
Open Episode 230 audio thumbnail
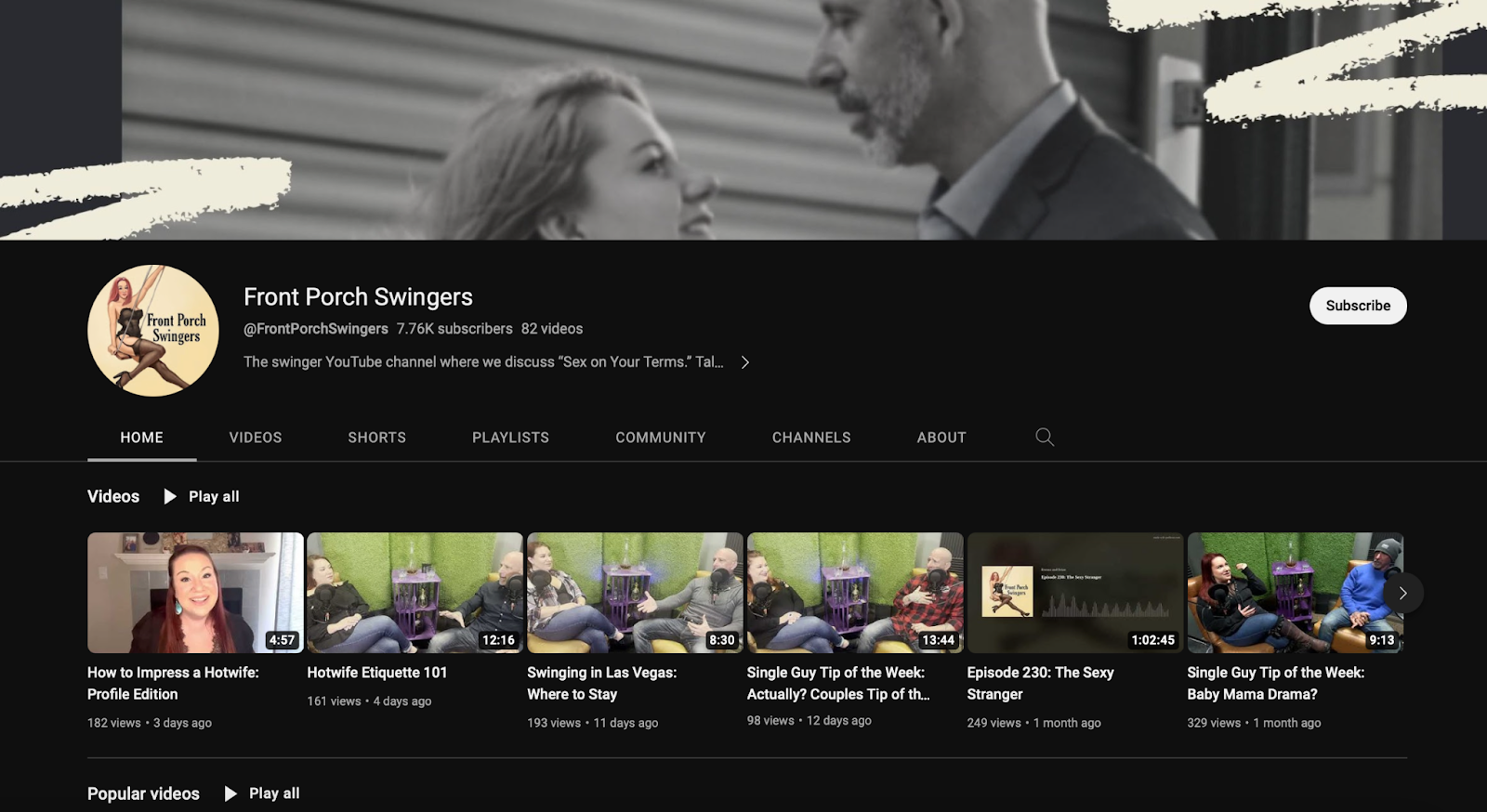[1075, 593]
